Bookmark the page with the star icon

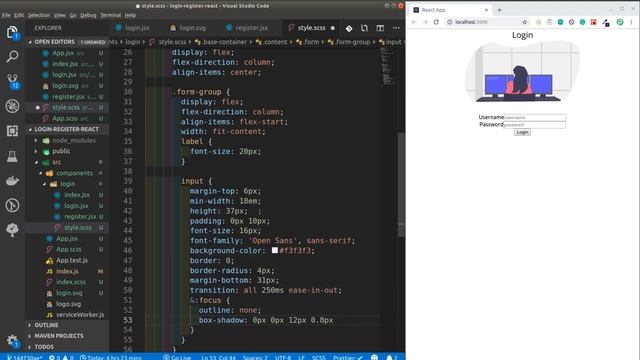pyautogui.click(x=524, y=22)
